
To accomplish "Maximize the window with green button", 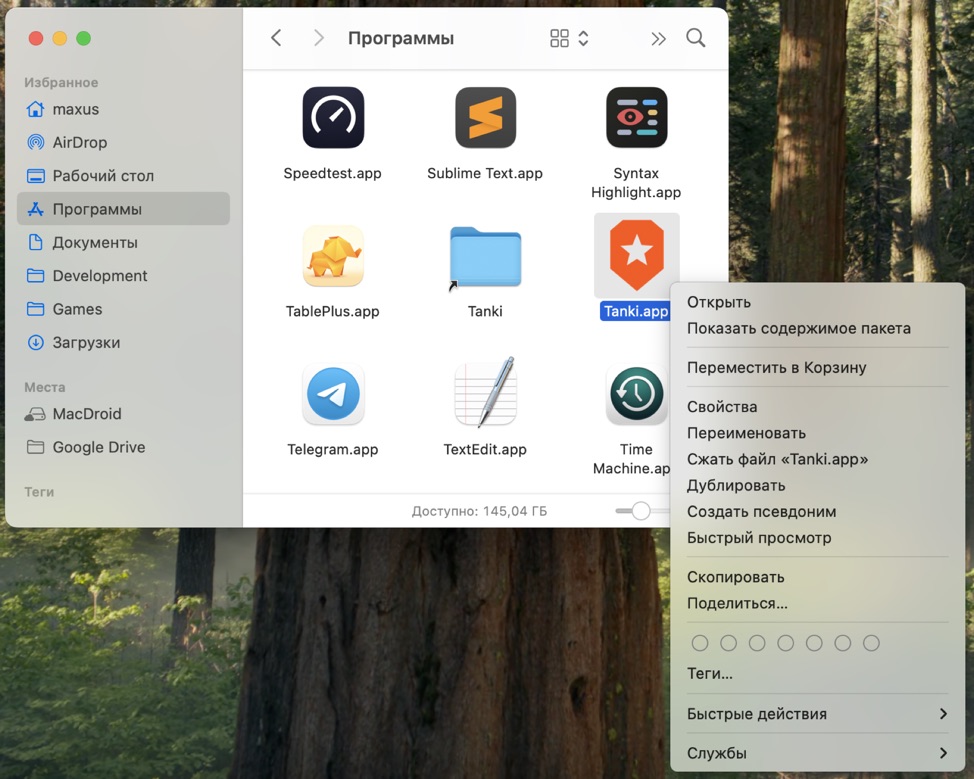I will (x=83, y=39).
